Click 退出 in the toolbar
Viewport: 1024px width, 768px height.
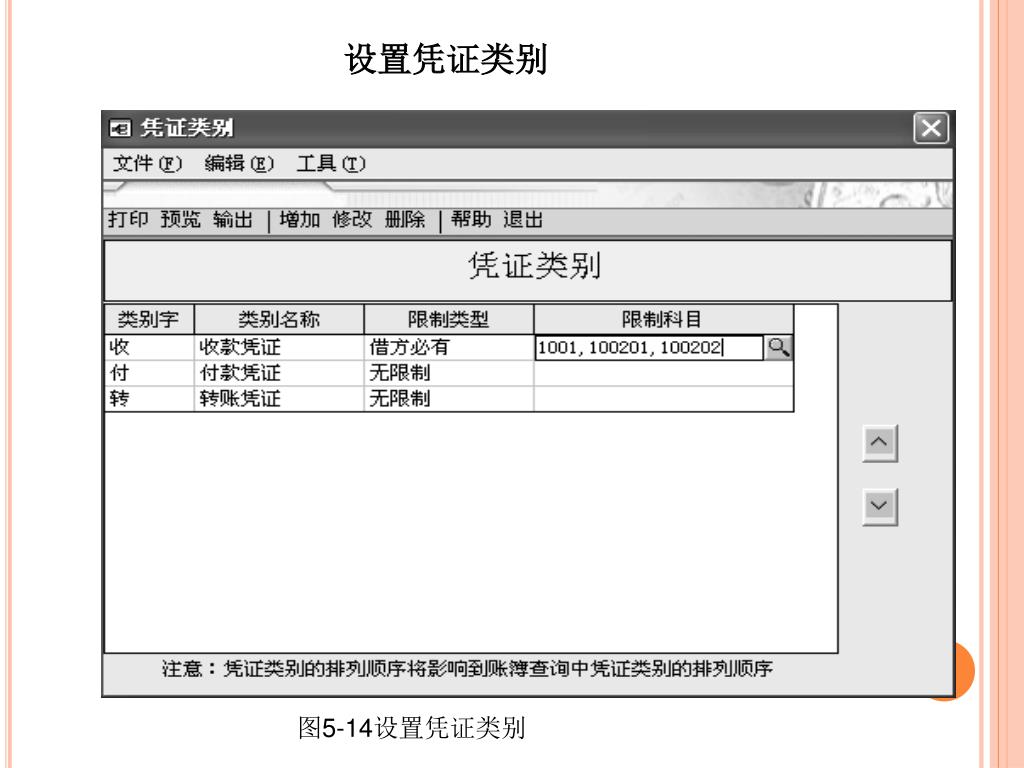click(523, 219)
